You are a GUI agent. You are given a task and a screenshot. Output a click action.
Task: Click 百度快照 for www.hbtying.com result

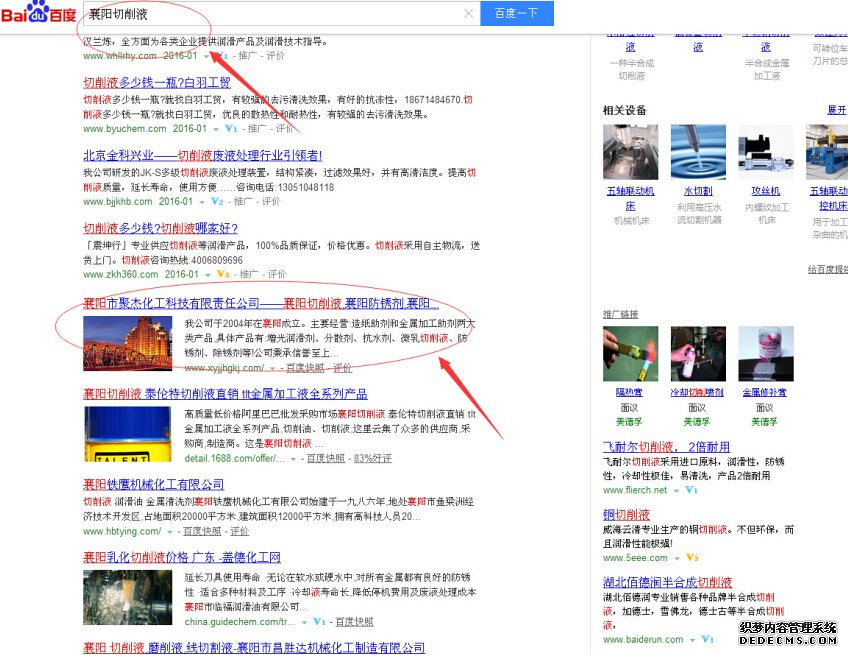(x=202, y=532)
